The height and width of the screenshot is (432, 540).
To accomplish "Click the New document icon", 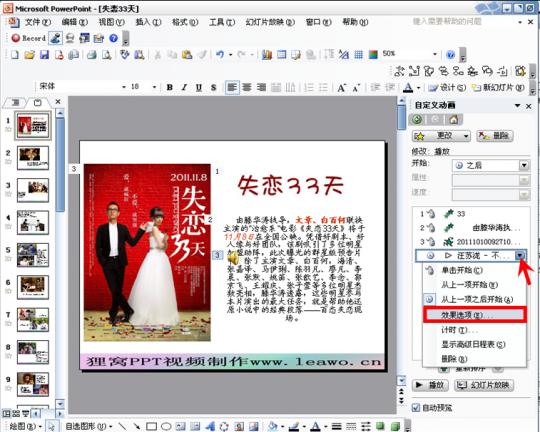I will click(x=14, y=54).
